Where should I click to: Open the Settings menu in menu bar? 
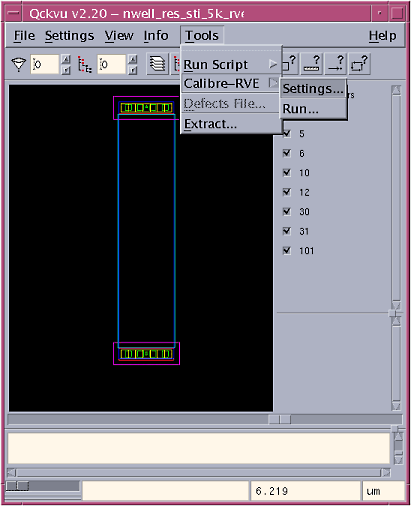coord(69,35)
